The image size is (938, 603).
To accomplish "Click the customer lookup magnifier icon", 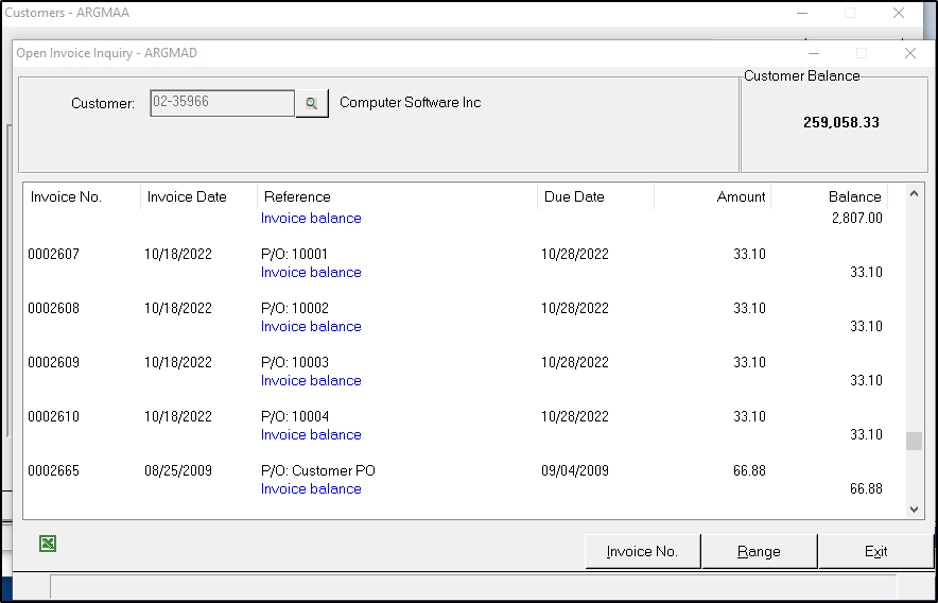I will [312, 103].
